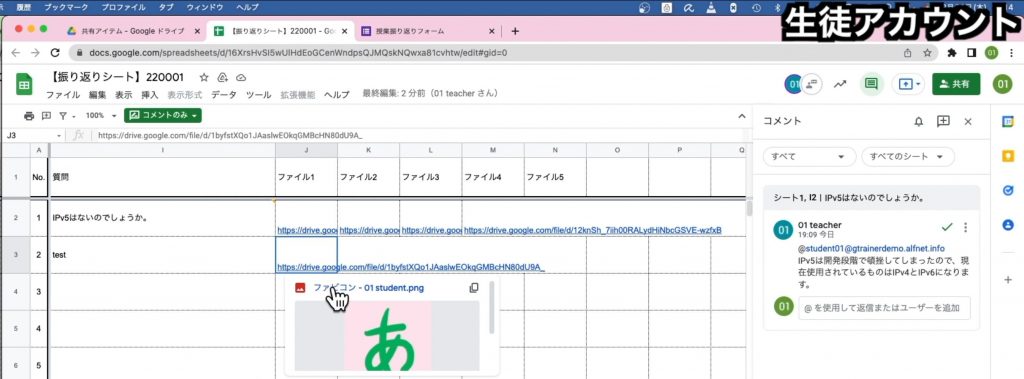The image size is (1024, 379).
Task: Expand the すべて comment filter dropdown
Action: [x=809, y=157]
